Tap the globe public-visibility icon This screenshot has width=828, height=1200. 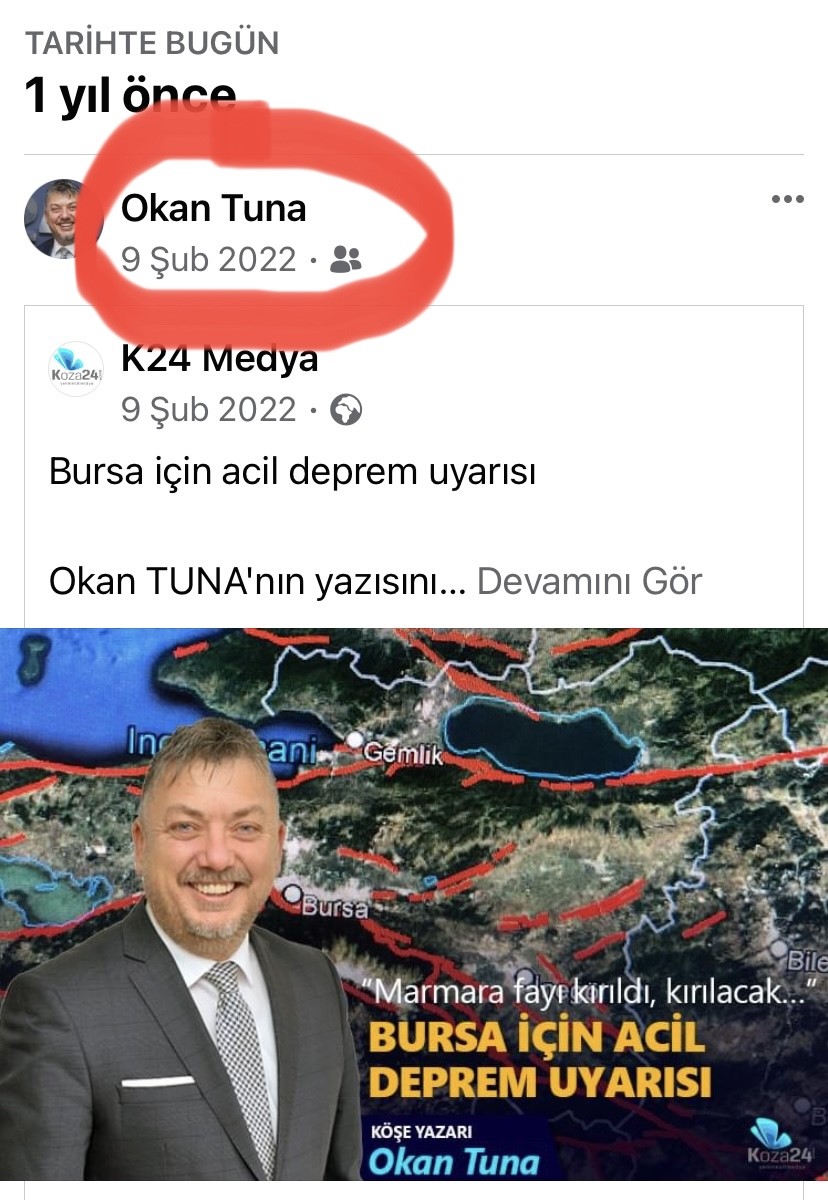pos(346,410)
